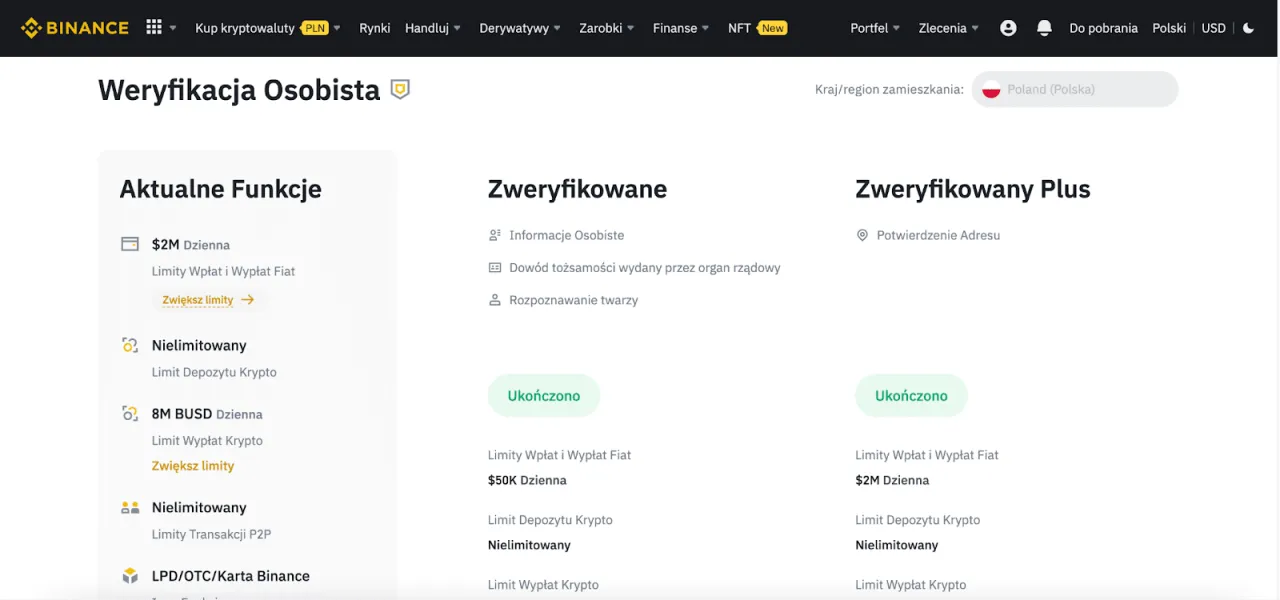The height and width of the screenshot is (600, 1280).
Task: Click the verification shield badge beside the title
Action: click(400, 90)
